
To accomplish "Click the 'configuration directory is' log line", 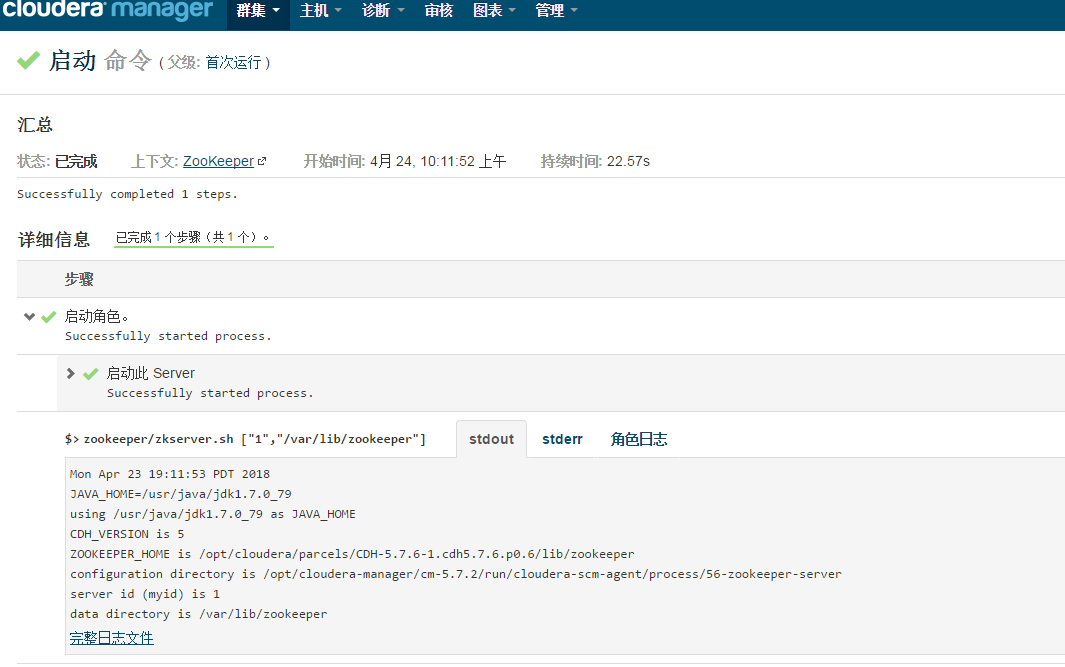I will (x=456, y=574).
